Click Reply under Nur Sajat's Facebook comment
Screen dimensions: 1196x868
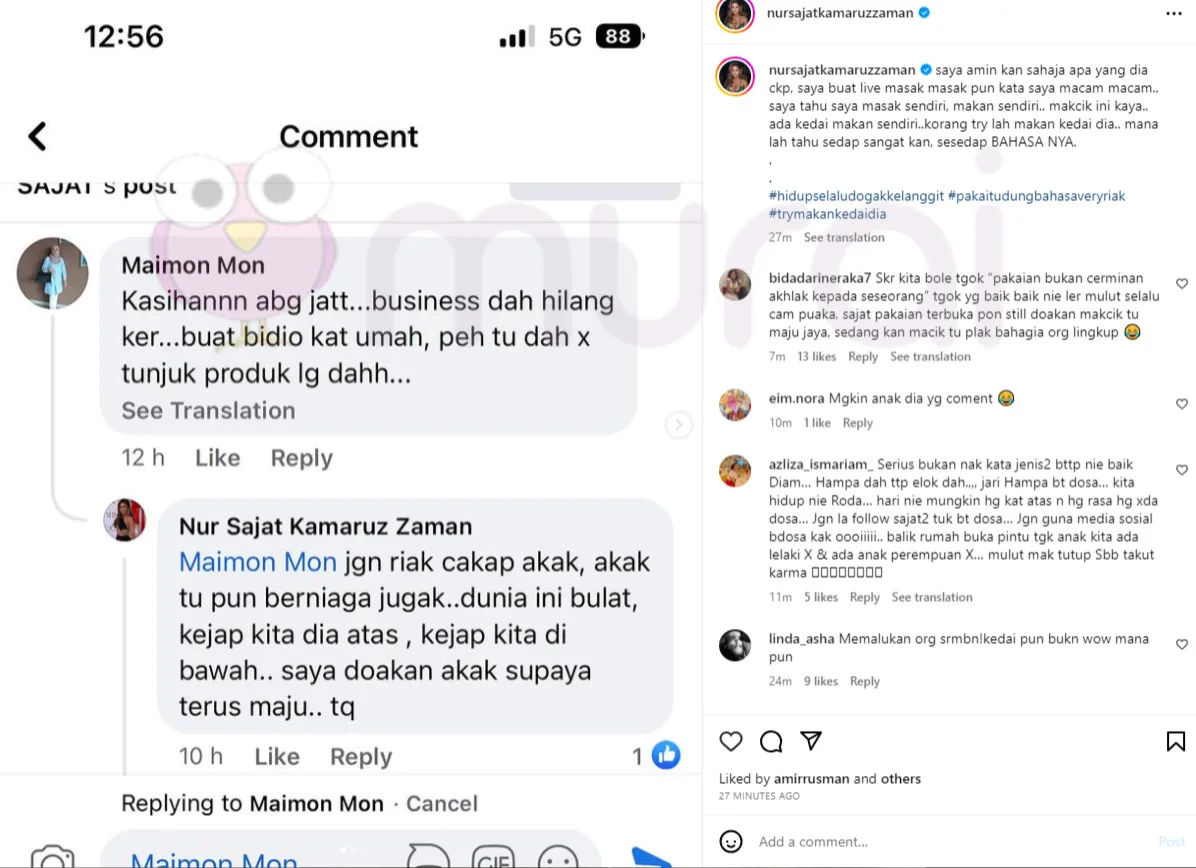(361, 757)
